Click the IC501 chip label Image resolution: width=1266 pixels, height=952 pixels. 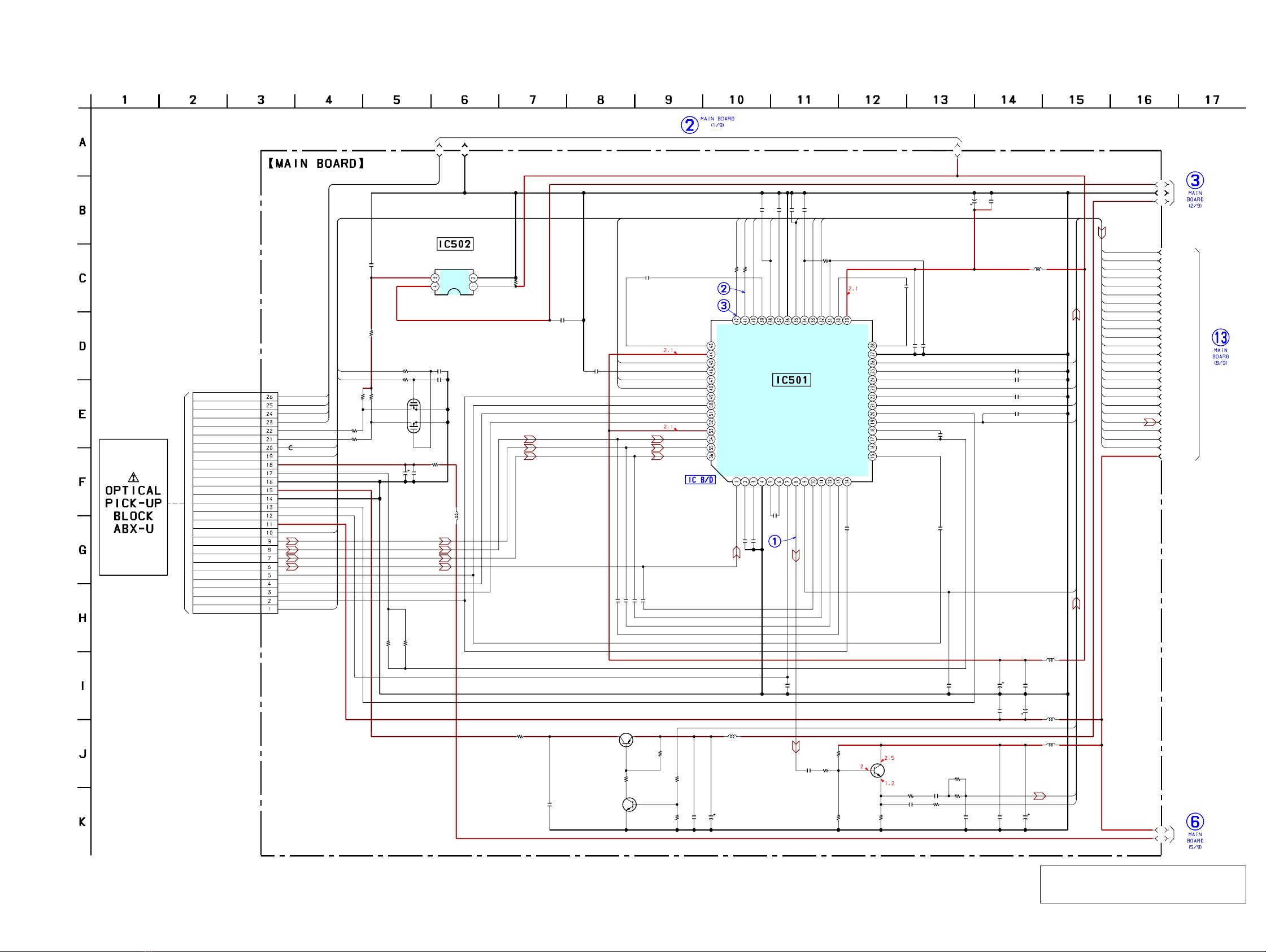[791, 380]
